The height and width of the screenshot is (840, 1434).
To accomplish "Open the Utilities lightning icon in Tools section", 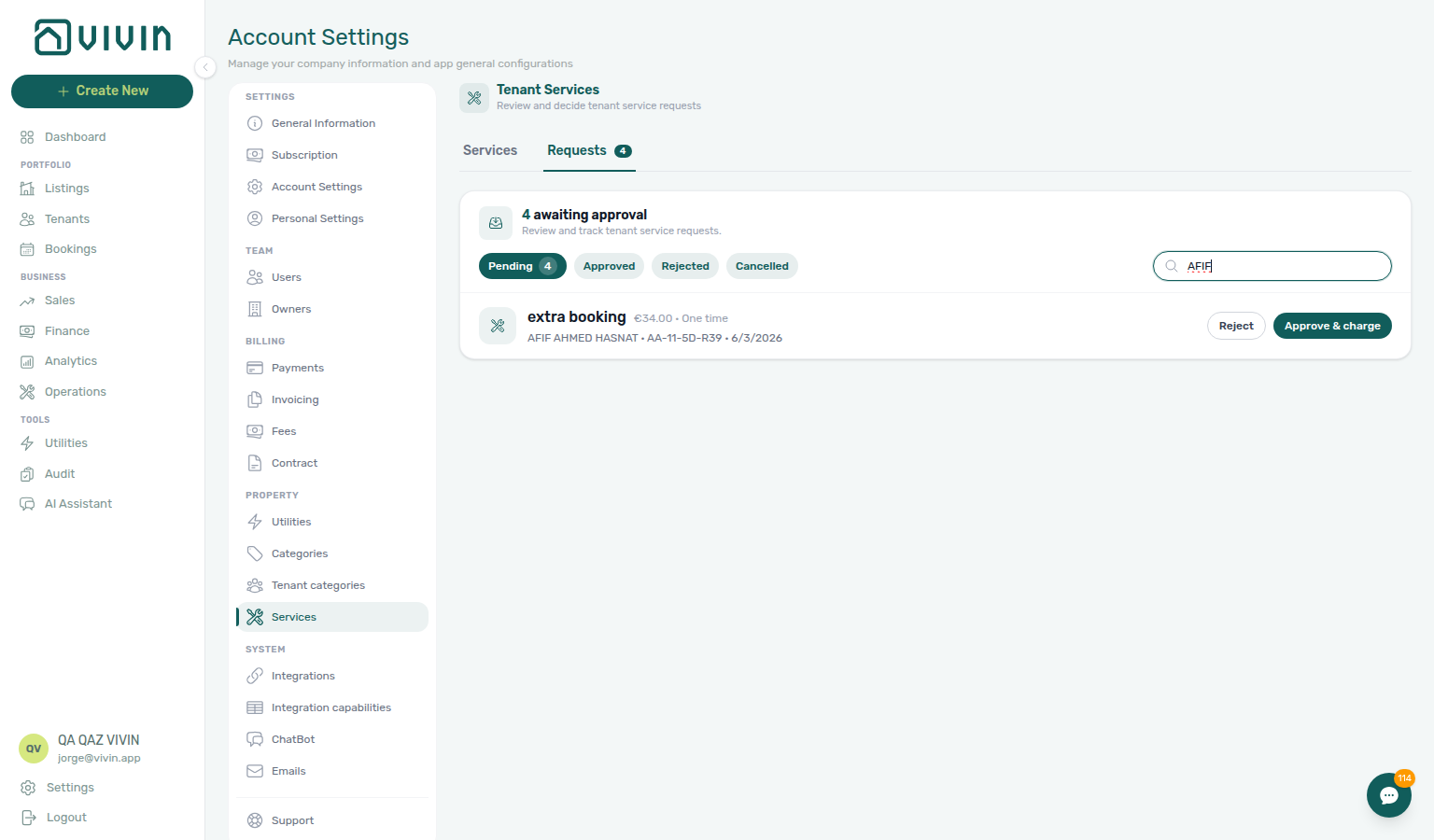I will point(27,443).
